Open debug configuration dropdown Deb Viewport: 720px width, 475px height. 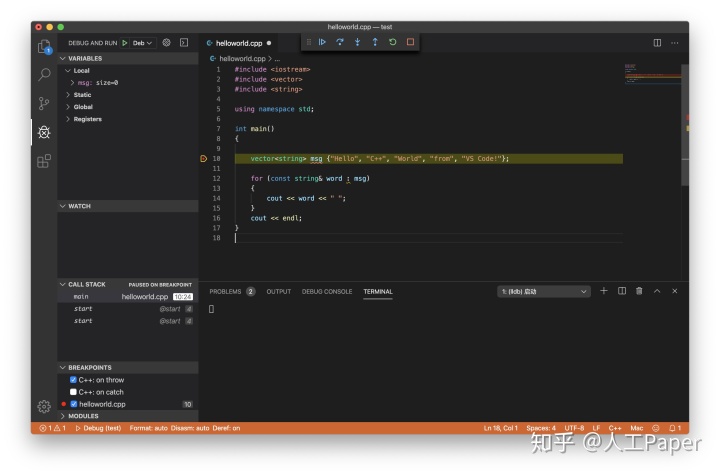click(142, 43)
